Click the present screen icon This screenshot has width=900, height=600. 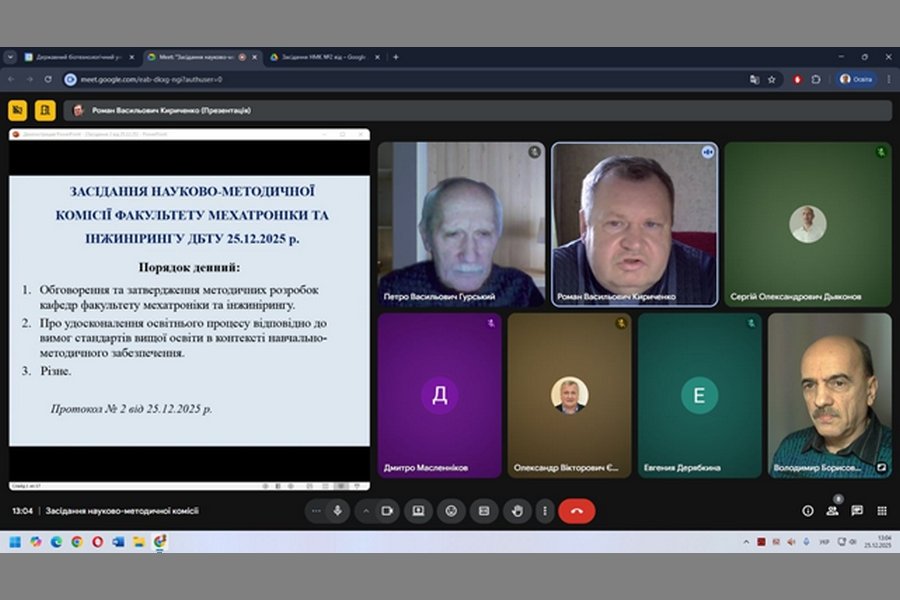pos(418,511)
